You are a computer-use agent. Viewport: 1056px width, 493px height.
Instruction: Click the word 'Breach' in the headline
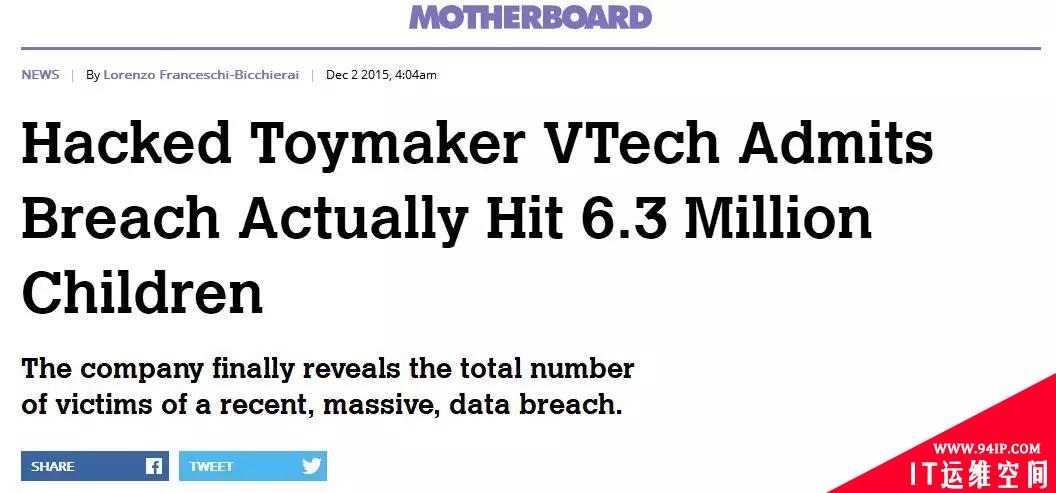click(120, 217)
